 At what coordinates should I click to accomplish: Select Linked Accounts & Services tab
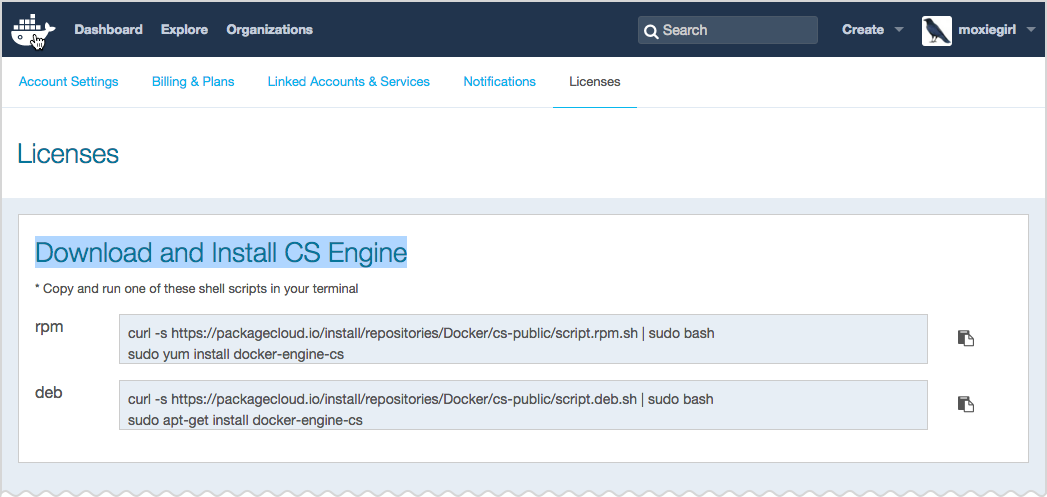click(348, 82)
